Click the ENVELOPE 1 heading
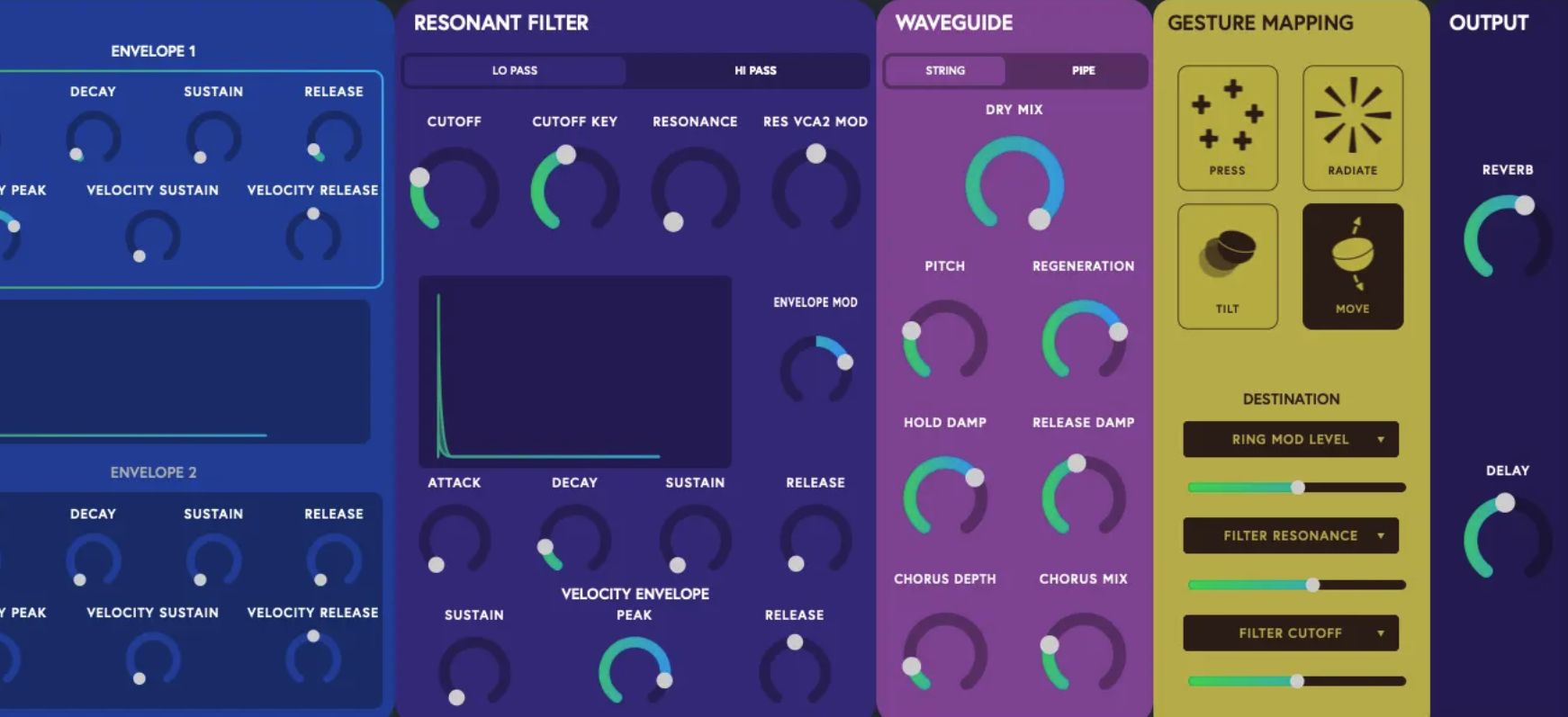 click(x=153, y=51)
